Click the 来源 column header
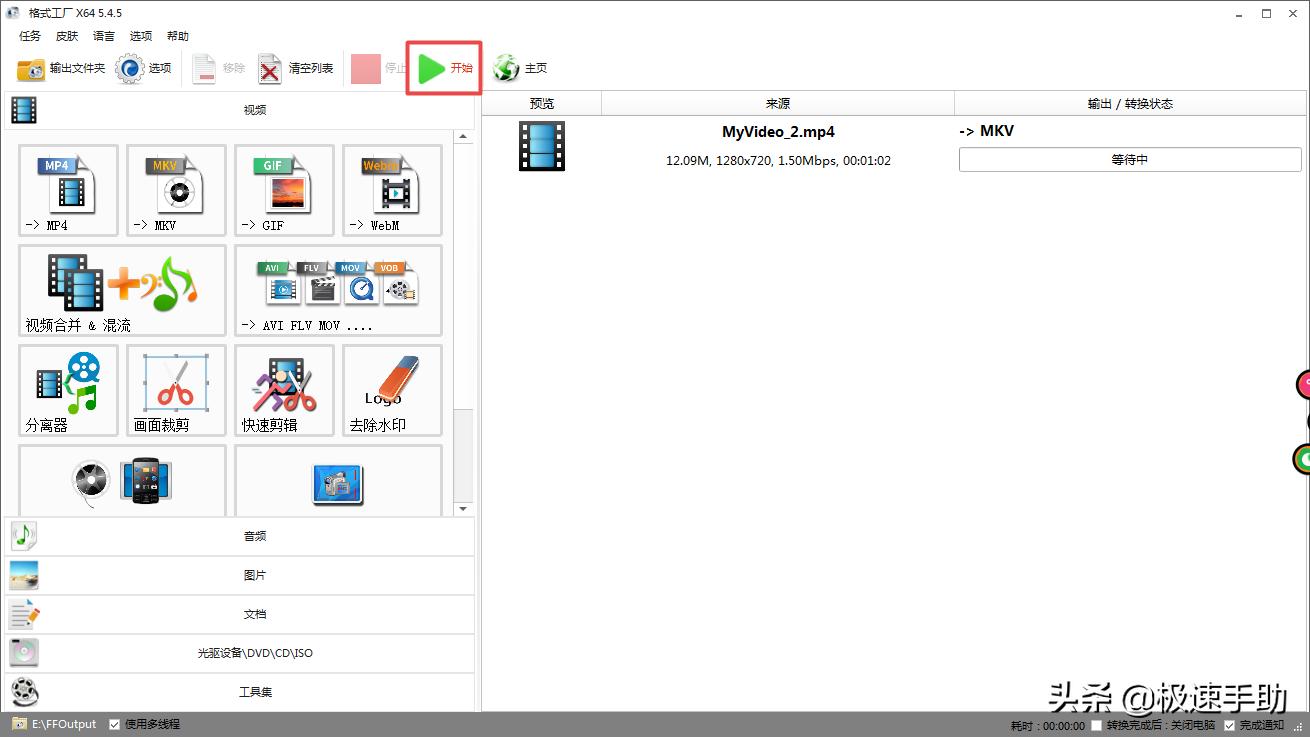 (778, 103)
